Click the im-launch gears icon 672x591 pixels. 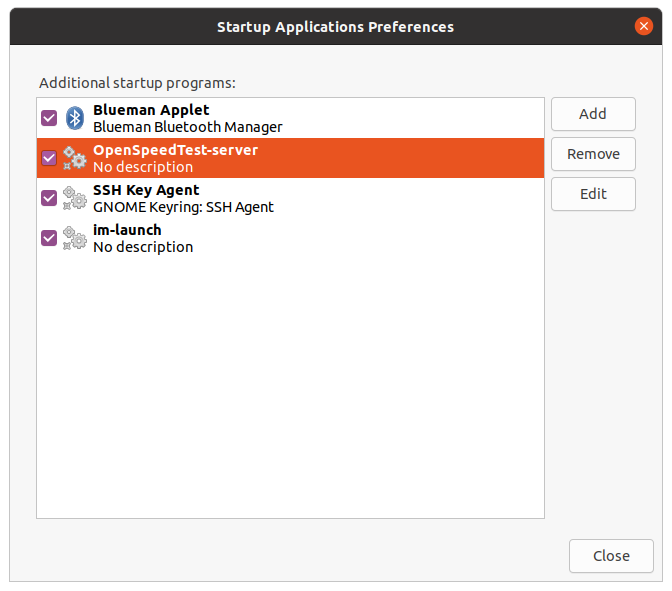75,238
